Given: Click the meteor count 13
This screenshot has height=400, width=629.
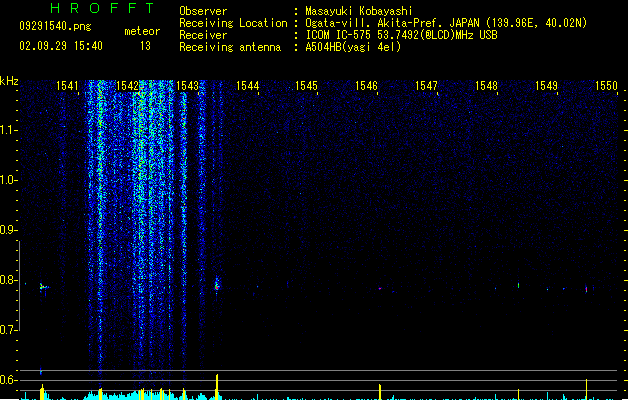Looking at the screenshot, I should pyautogui.click(x=145, y=46).
